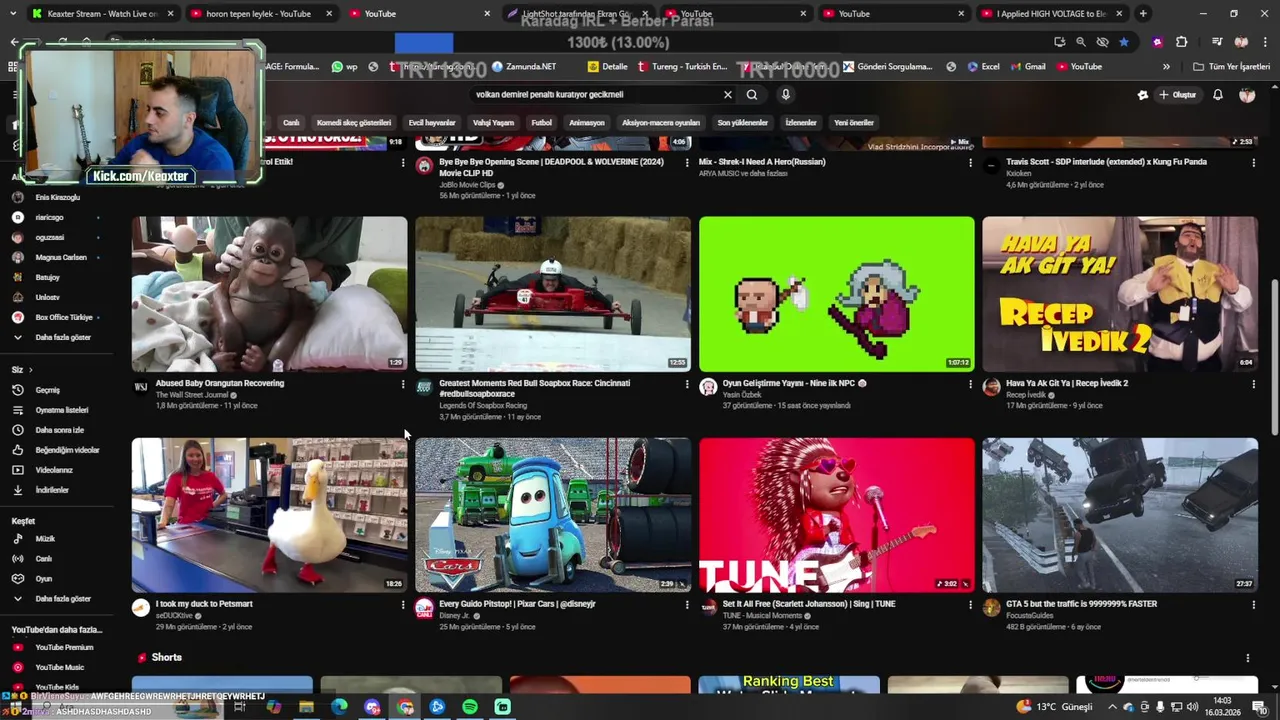Play the Abused Baby Orangutan thumbnail
This screenshot has width=1280, height=720.
click(270, 294)
